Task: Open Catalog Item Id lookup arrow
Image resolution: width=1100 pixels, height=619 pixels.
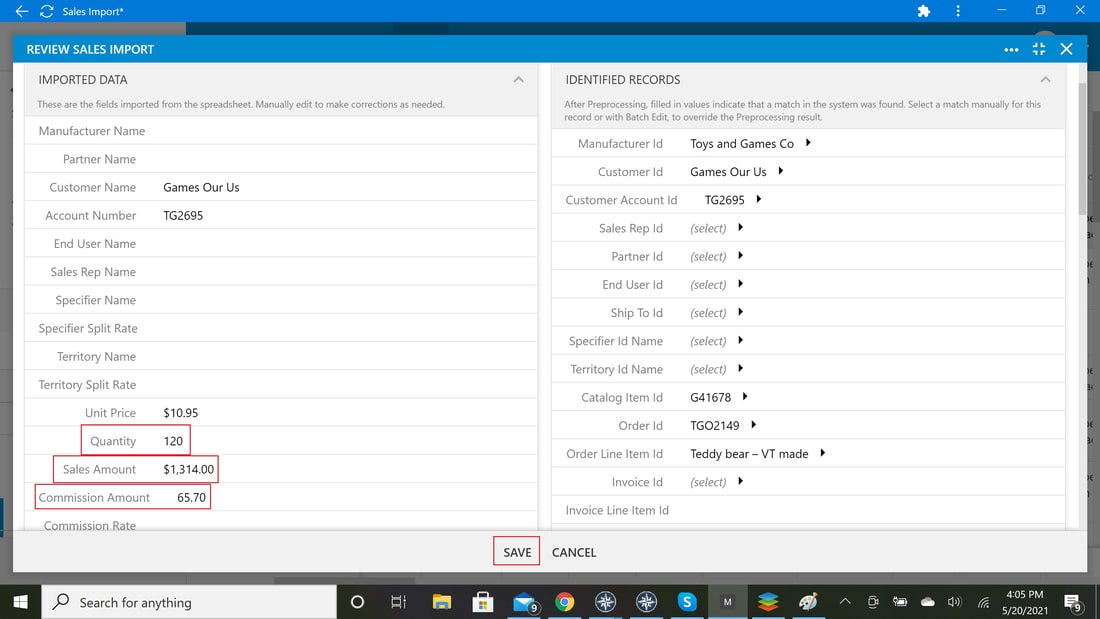Action: click(x=744, y=397)
